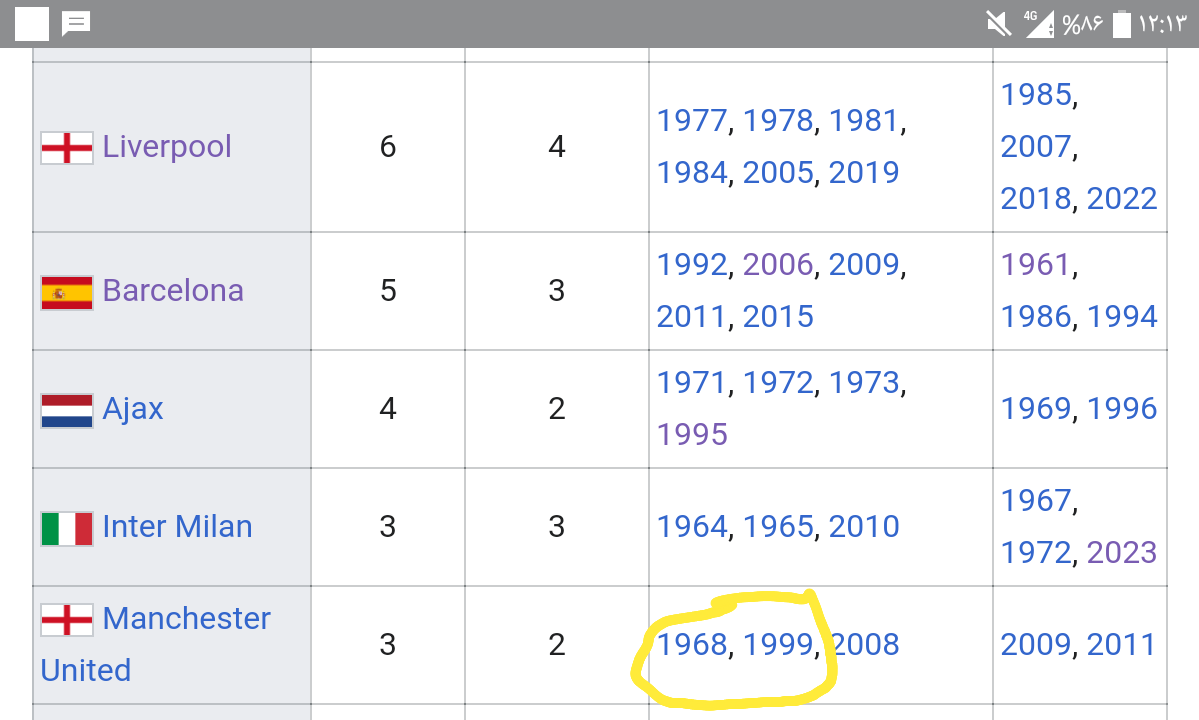Click the Netherlands flag beside Ajax

(x=67, y=410)
